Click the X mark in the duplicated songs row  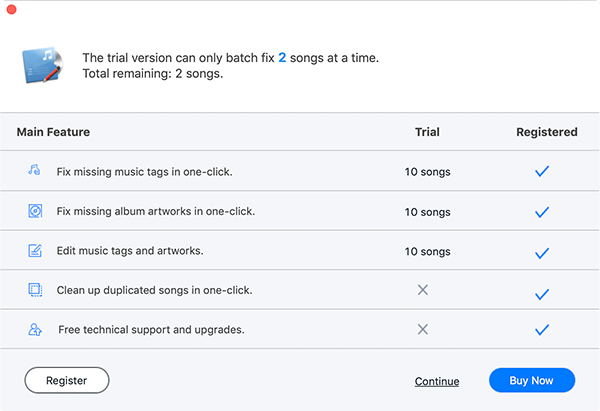423,290
